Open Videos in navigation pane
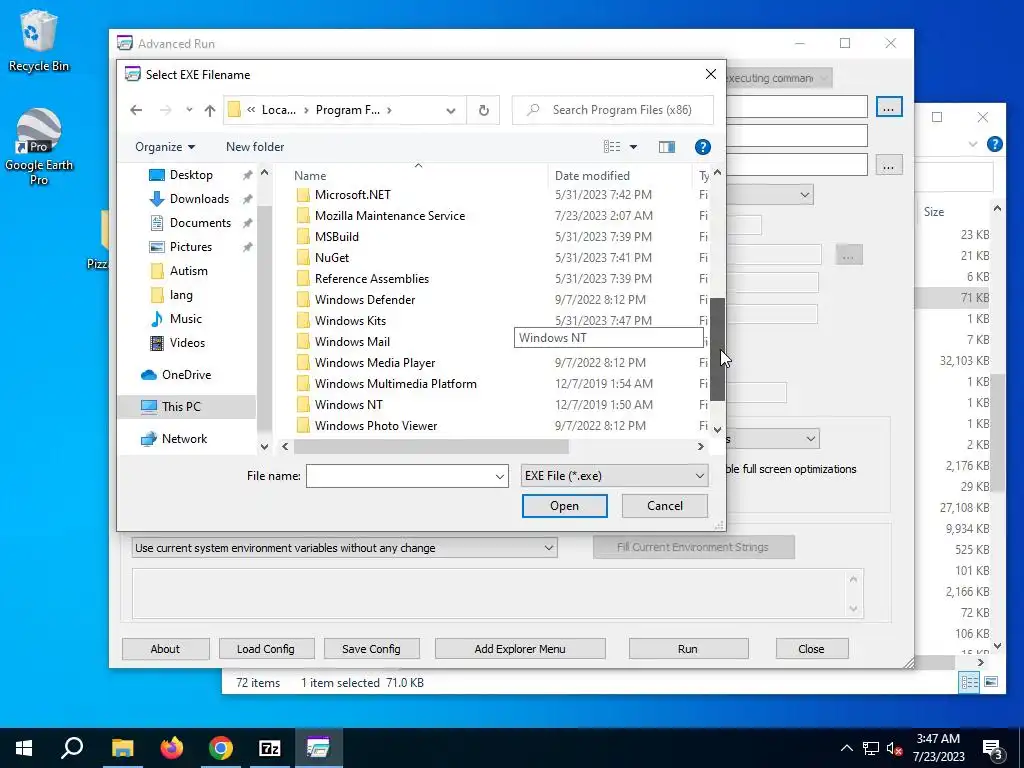1024x768 pixels. pos(187,343)
